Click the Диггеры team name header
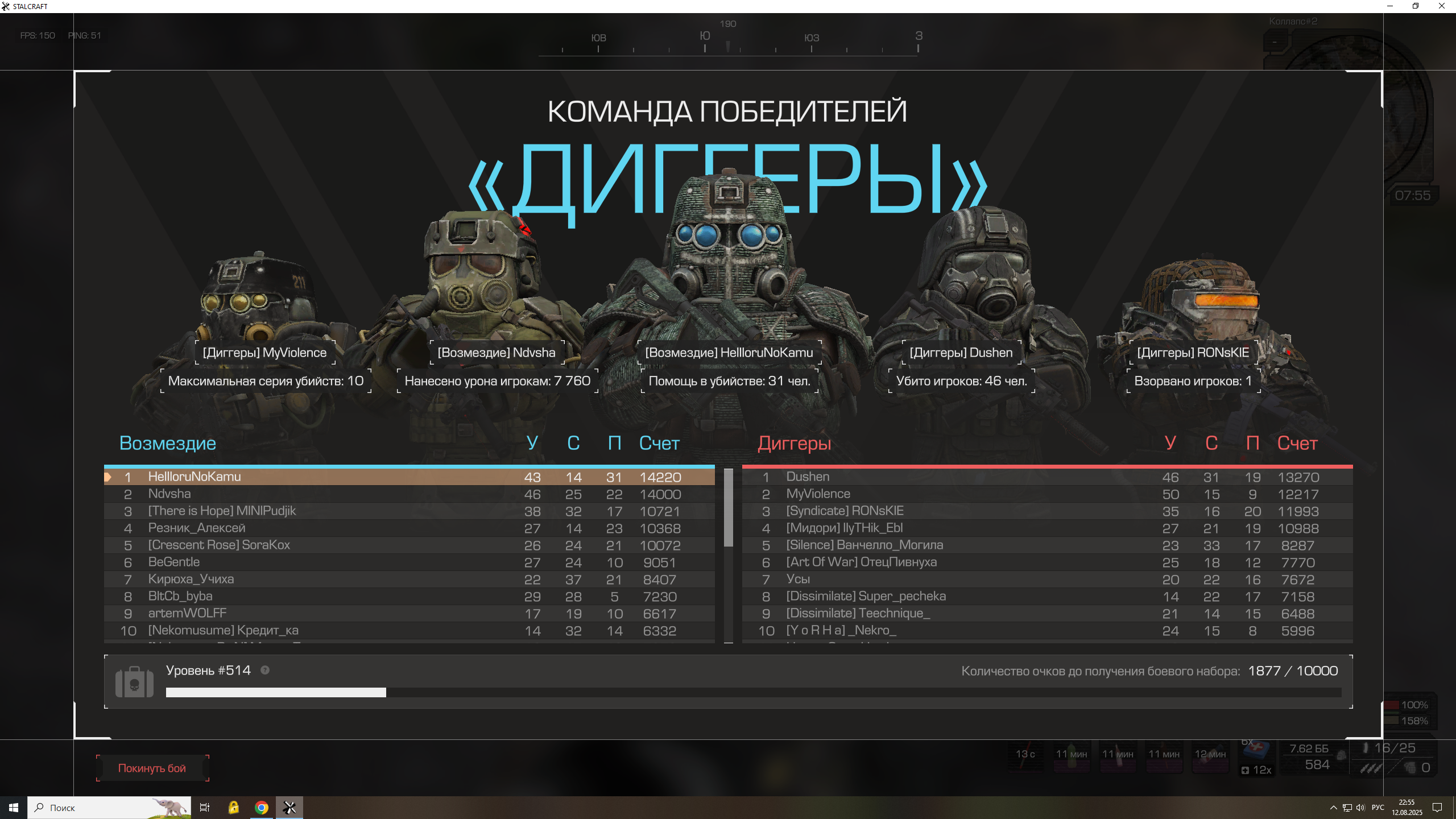The height and width of the screenshot is (819, 1456). 794,443
